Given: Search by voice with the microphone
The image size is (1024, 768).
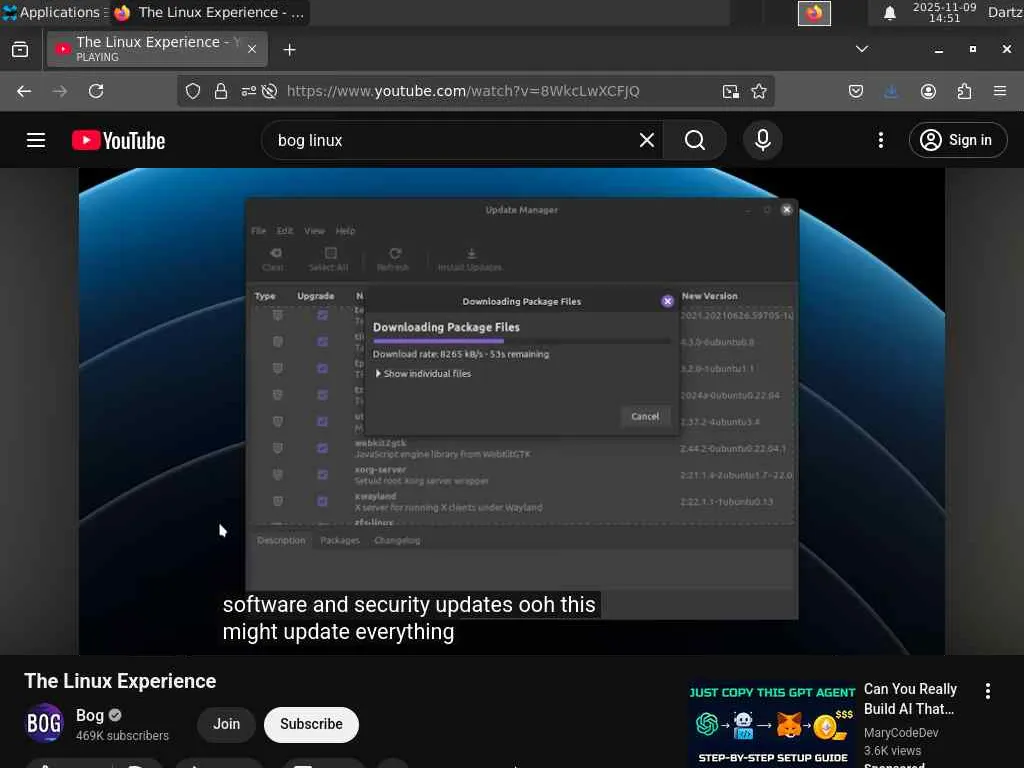Looking at the screenshot, I should coord(763,140).
